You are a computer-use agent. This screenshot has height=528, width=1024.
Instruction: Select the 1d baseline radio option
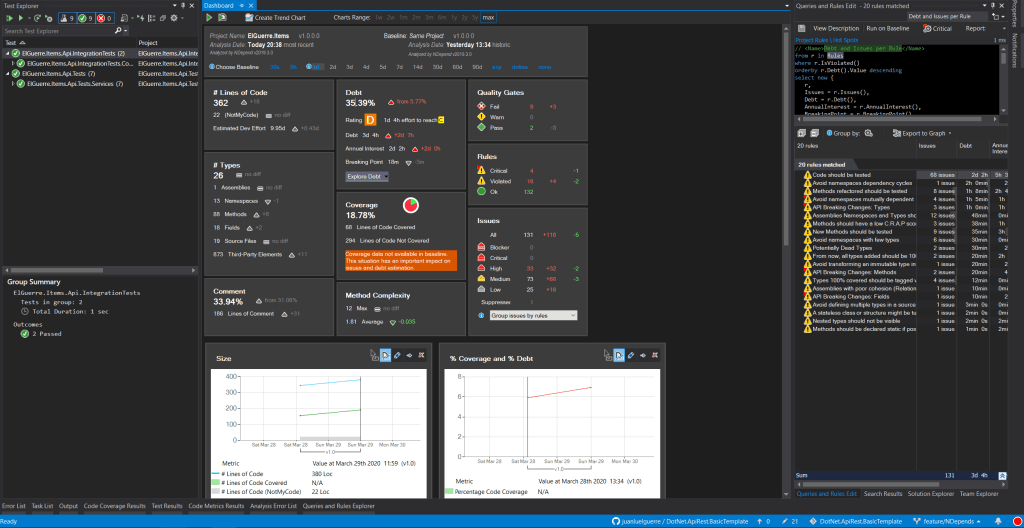[x=315, y=67]
